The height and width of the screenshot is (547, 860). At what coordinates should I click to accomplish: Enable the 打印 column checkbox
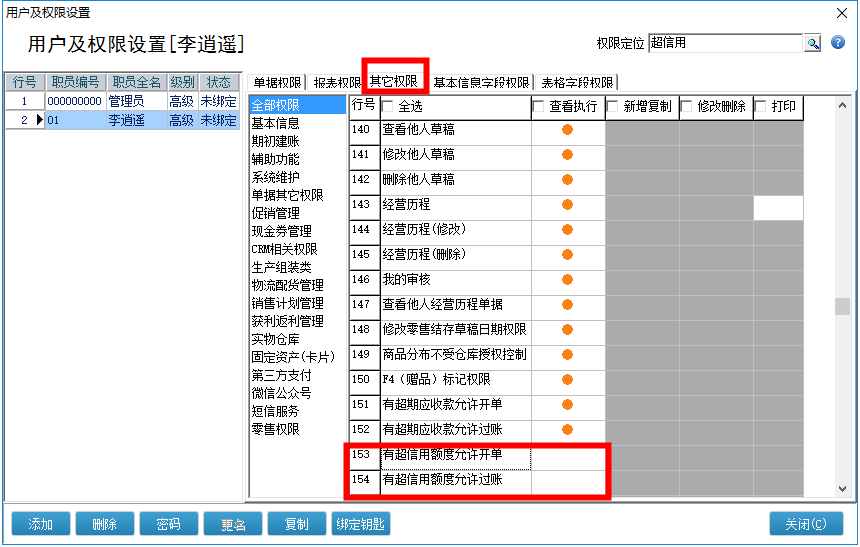tap(761, 106)
